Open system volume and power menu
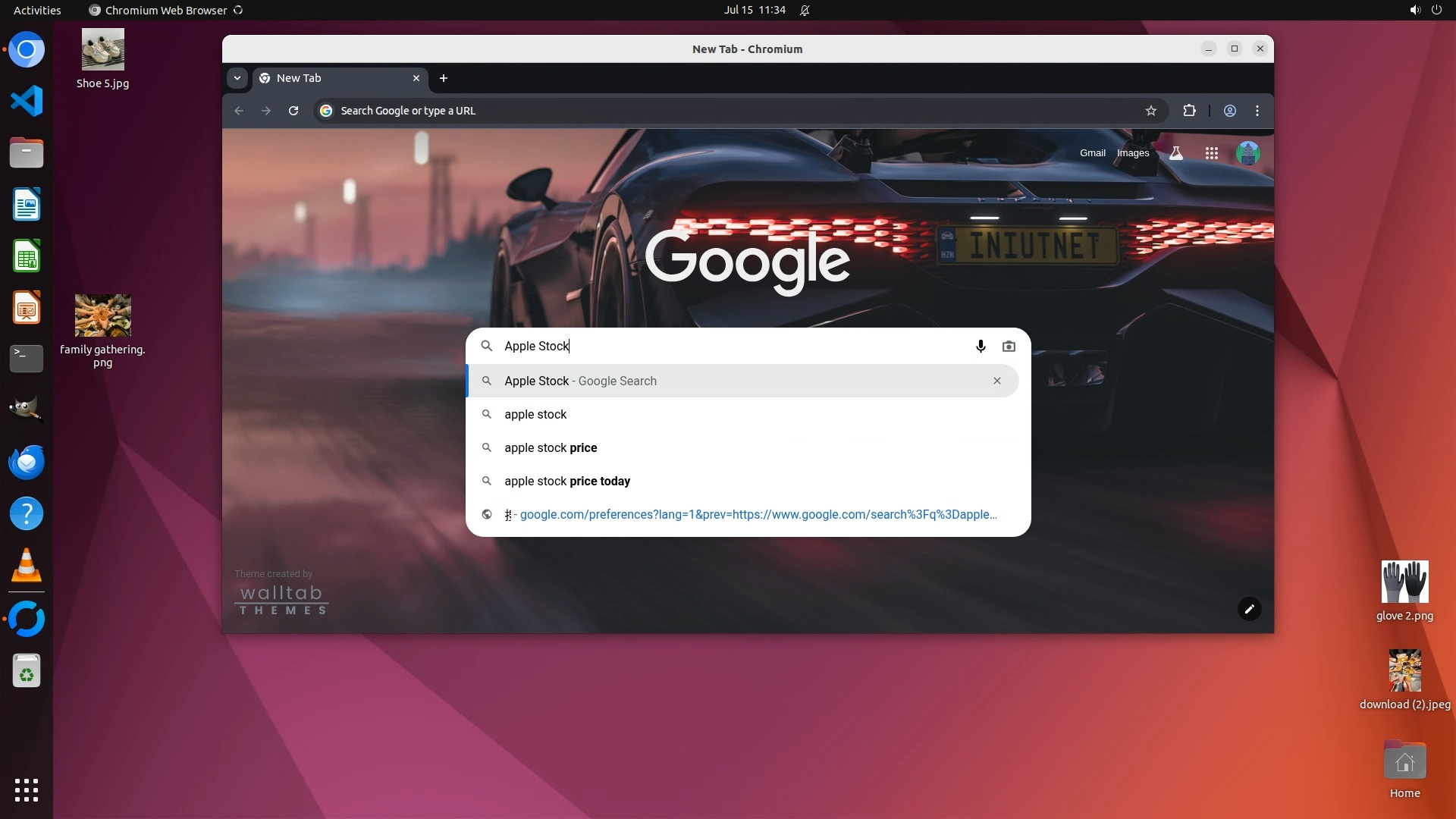The image size is (1456, 819). click(1425, 11)
